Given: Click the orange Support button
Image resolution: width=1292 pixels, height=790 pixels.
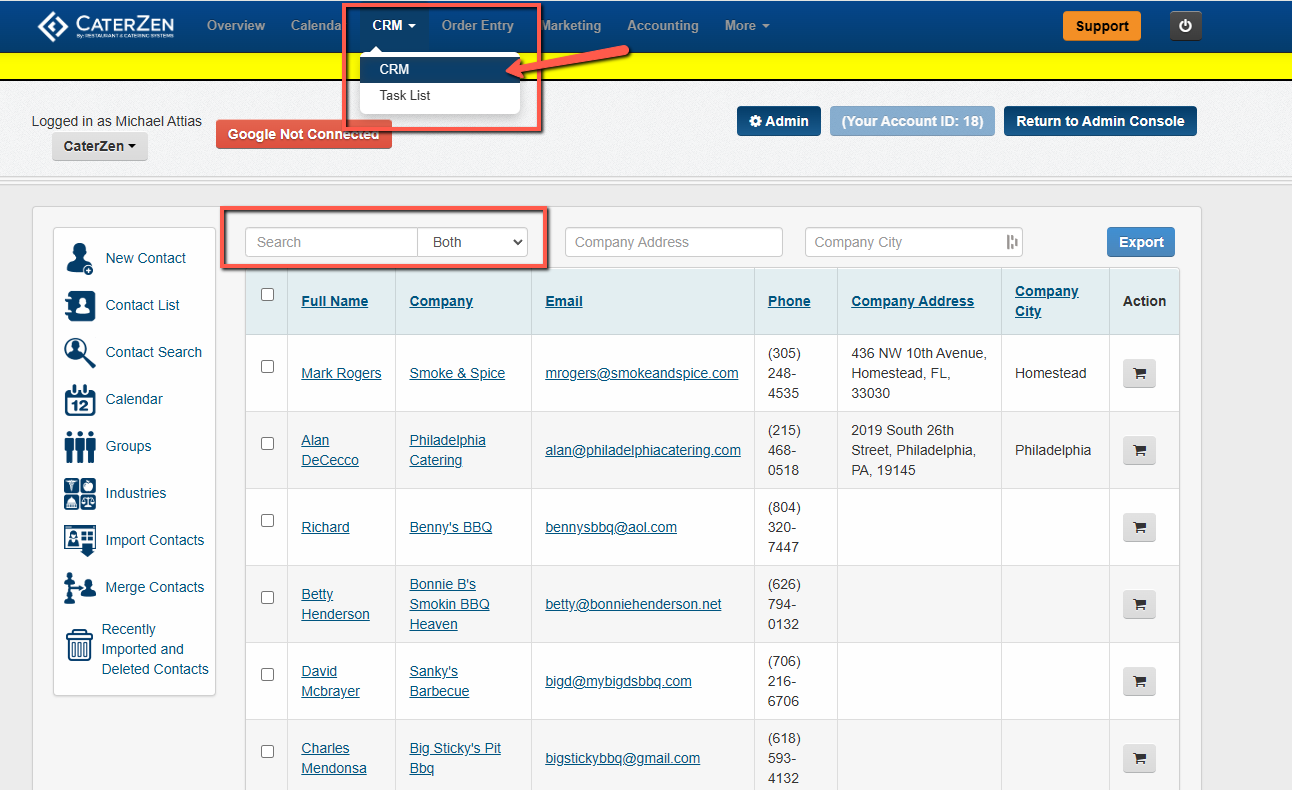Looking at the screenshot, I should 1102,26.
